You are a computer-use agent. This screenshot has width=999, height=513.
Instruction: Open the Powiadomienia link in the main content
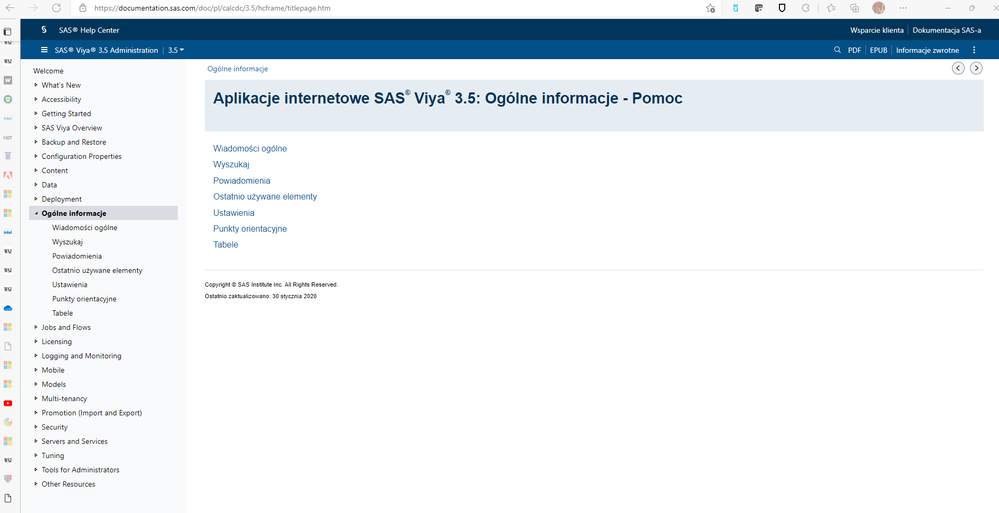tap(241, 180)
